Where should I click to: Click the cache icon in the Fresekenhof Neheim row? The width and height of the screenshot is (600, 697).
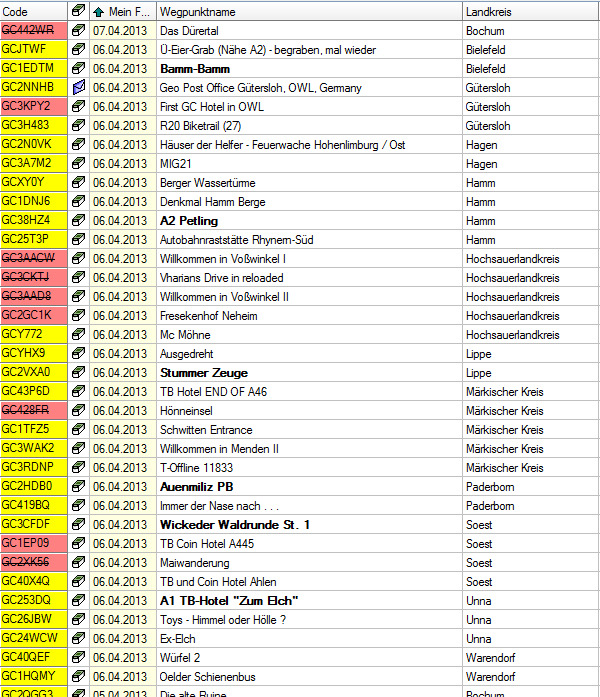pos(79,316)
